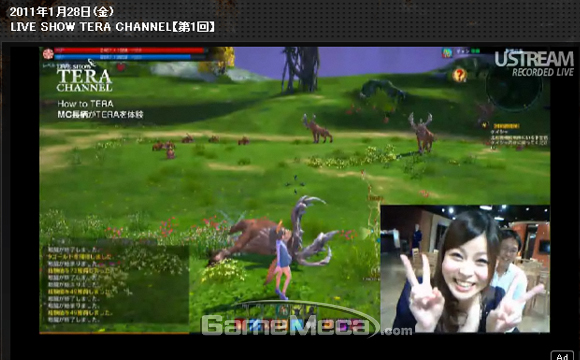The width and height of the screenshot is (580, 360).
Task: Click the LIVE SHOW TERA CHANNEL 第1回 title
Action: [112, 27]
